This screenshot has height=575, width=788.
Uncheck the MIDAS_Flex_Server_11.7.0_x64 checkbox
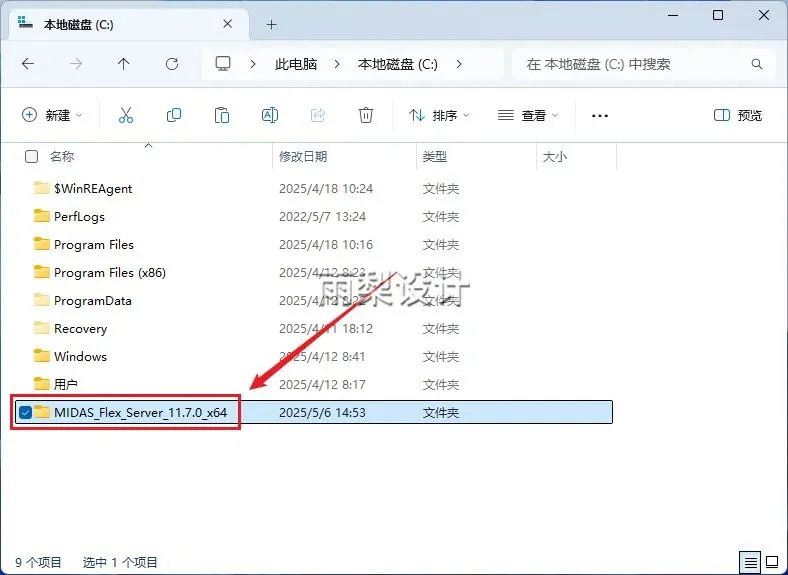pos(25,412)
